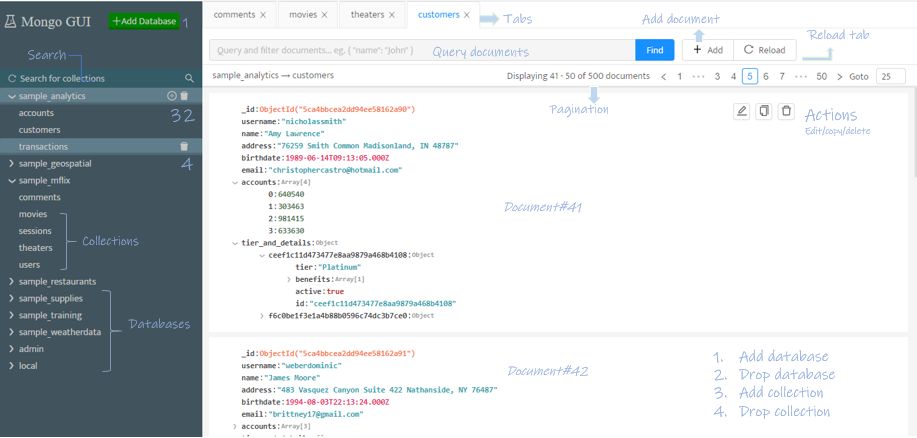Expand the f6c0be1f3e1a4b88b0596c74dc3b7ce0 object
The width and height of the screenshot is (917, 438).
tap(262, 316)
